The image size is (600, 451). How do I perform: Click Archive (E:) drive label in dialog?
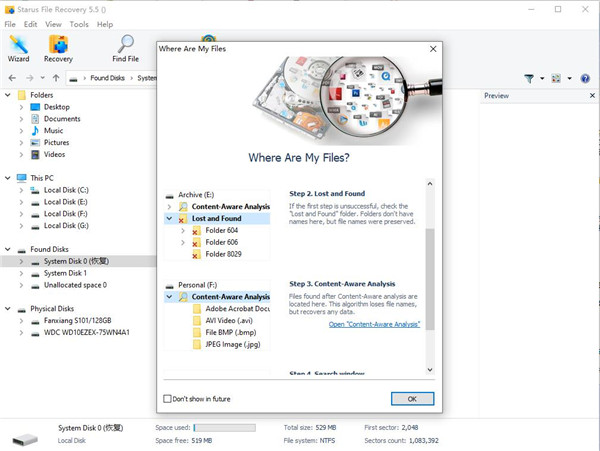click(196, 195)
